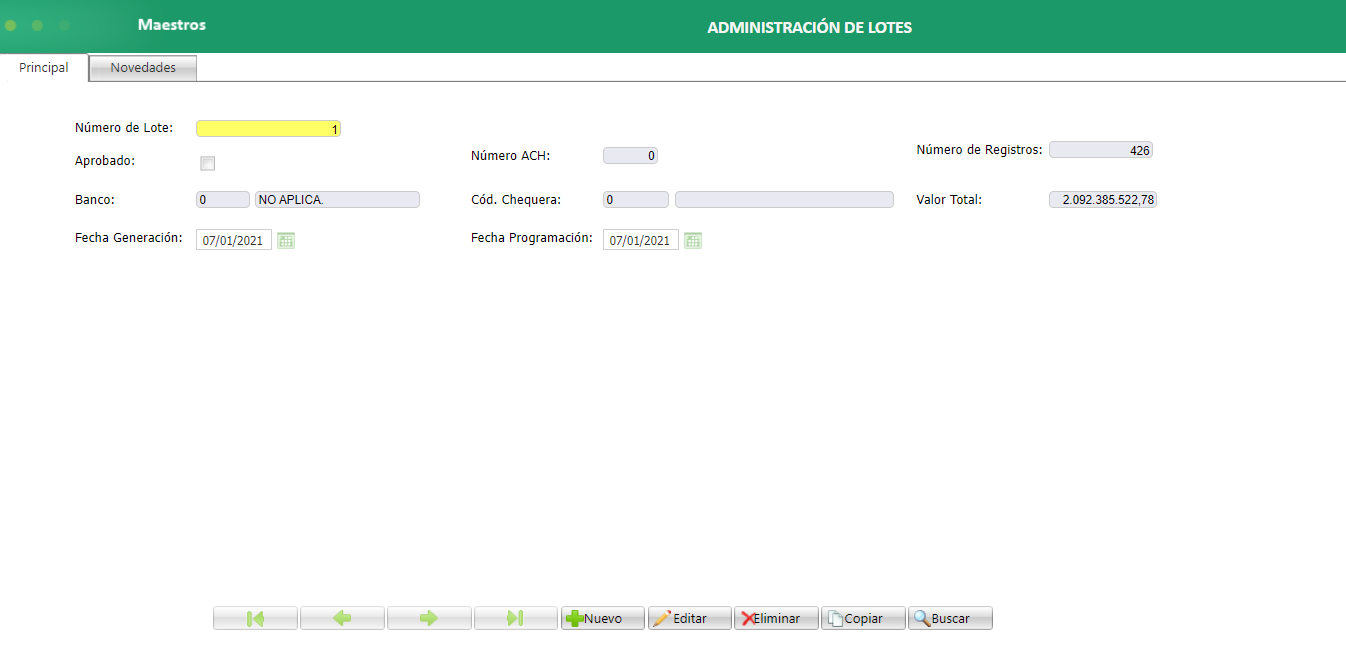Click the Valor Total field
Viewport: 1346px width, 655px height.
click(1103, 199)
